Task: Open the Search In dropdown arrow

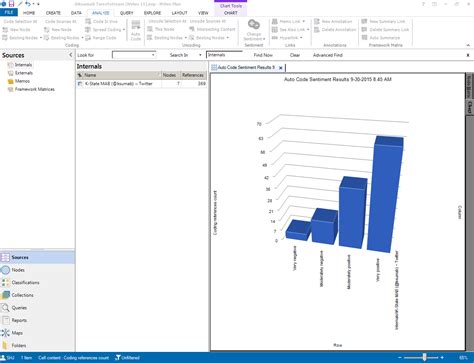Action: pos(200,55)
